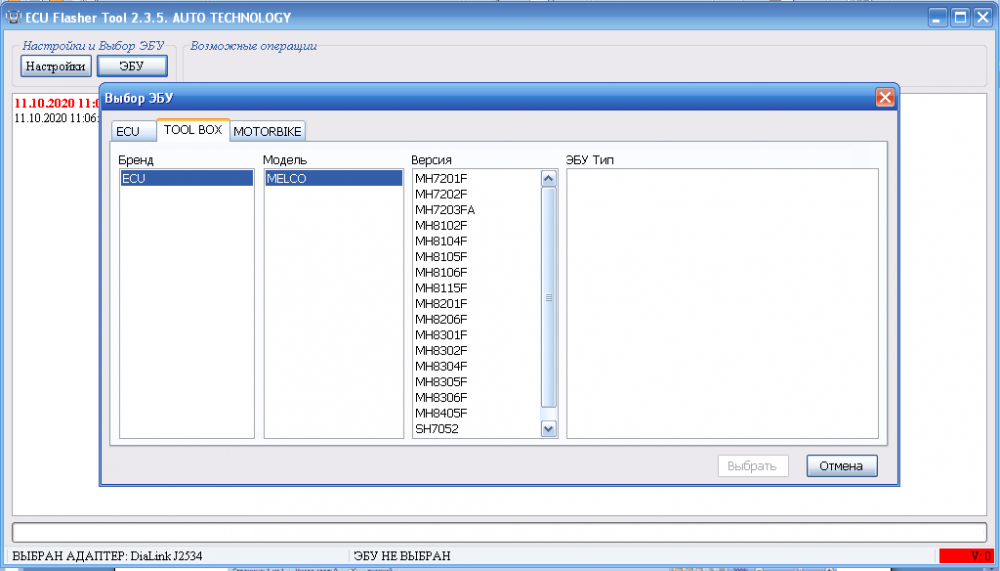Choose version MH7201F

click(x=441, y=178)
